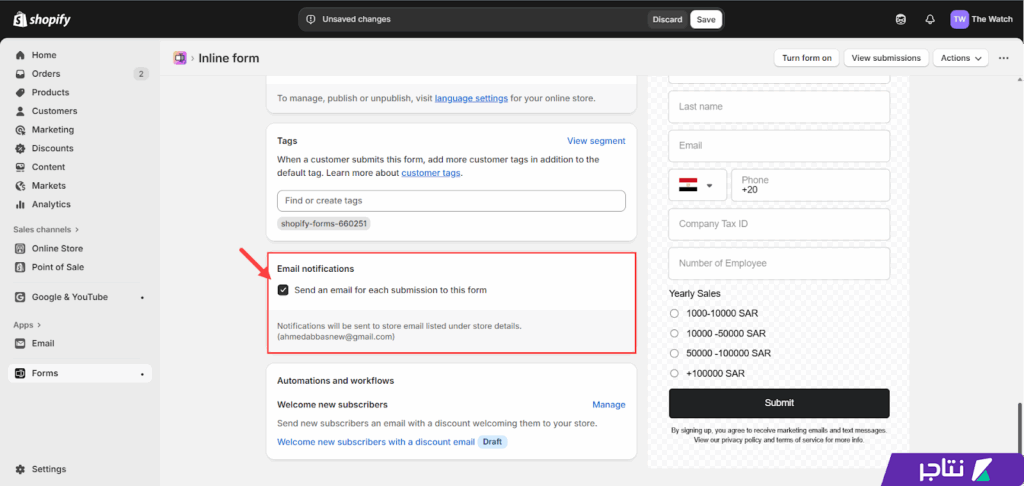Open Settings gear in sidebar
Viewport: 1024px width, 486px height.
pos(21,469)
